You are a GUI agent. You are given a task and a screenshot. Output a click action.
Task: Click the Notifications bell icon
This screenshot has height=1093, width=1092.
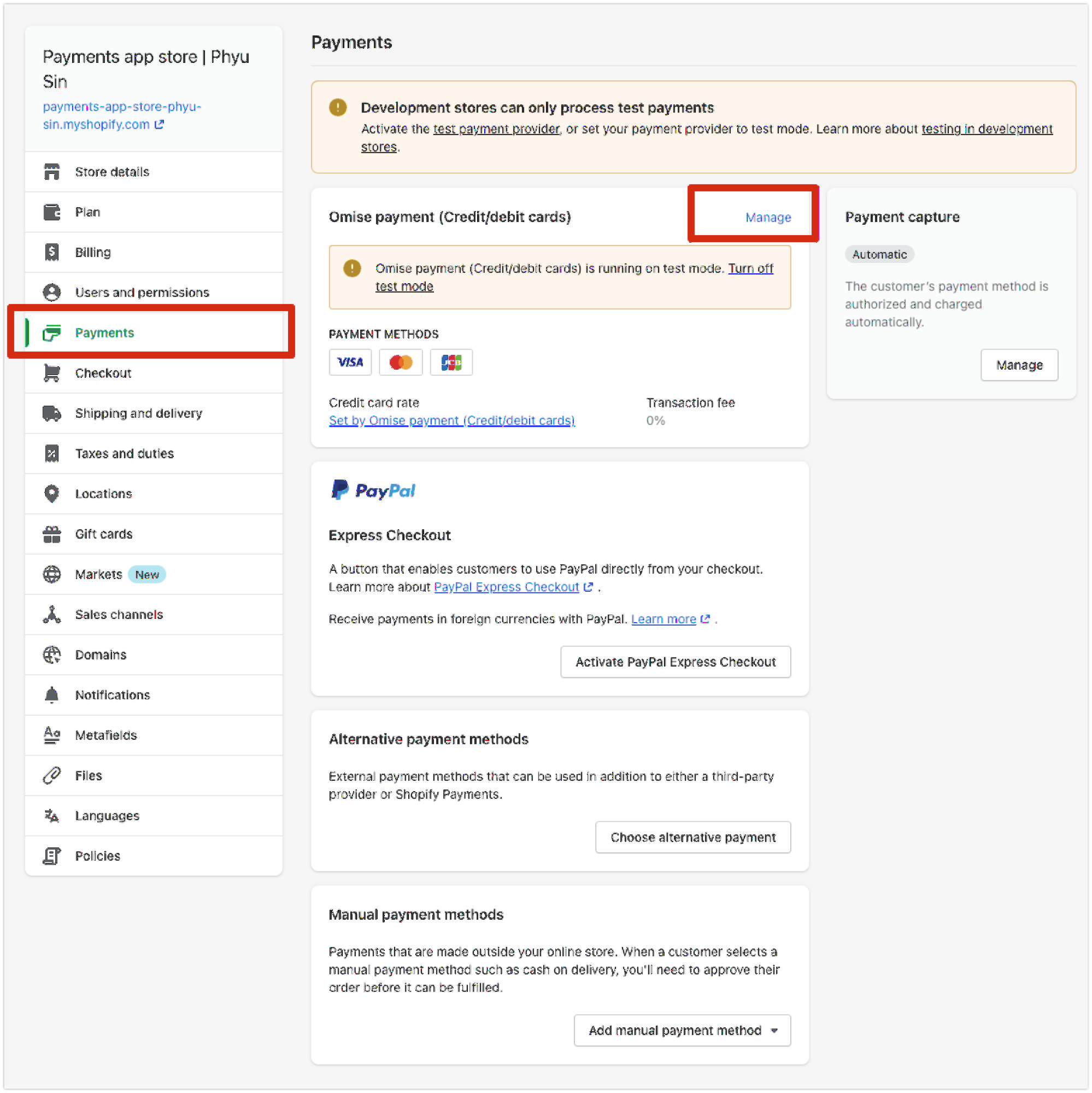pos(52,695)
